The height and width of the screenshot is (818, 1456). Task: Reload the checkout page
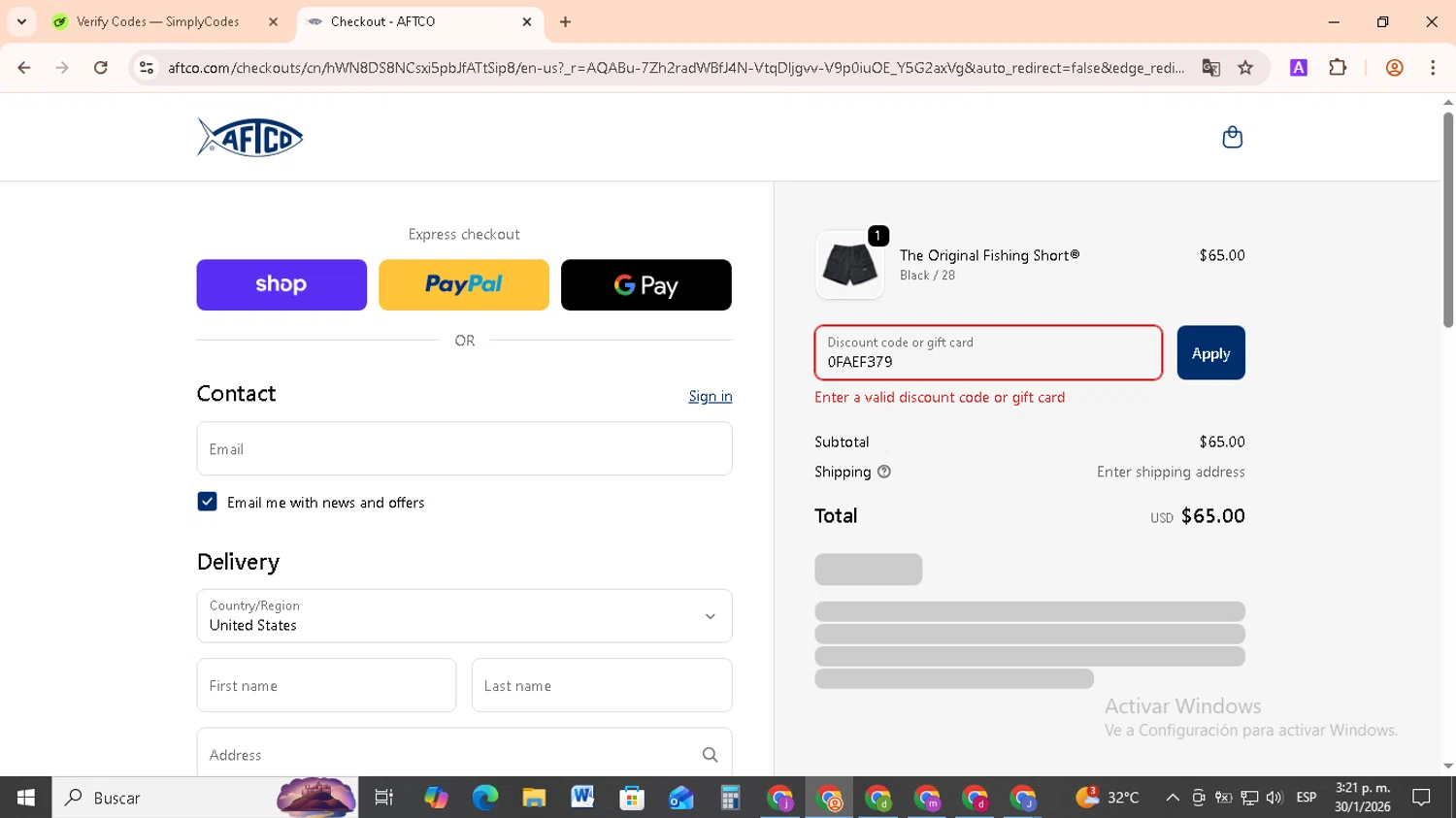coord(101,68)
